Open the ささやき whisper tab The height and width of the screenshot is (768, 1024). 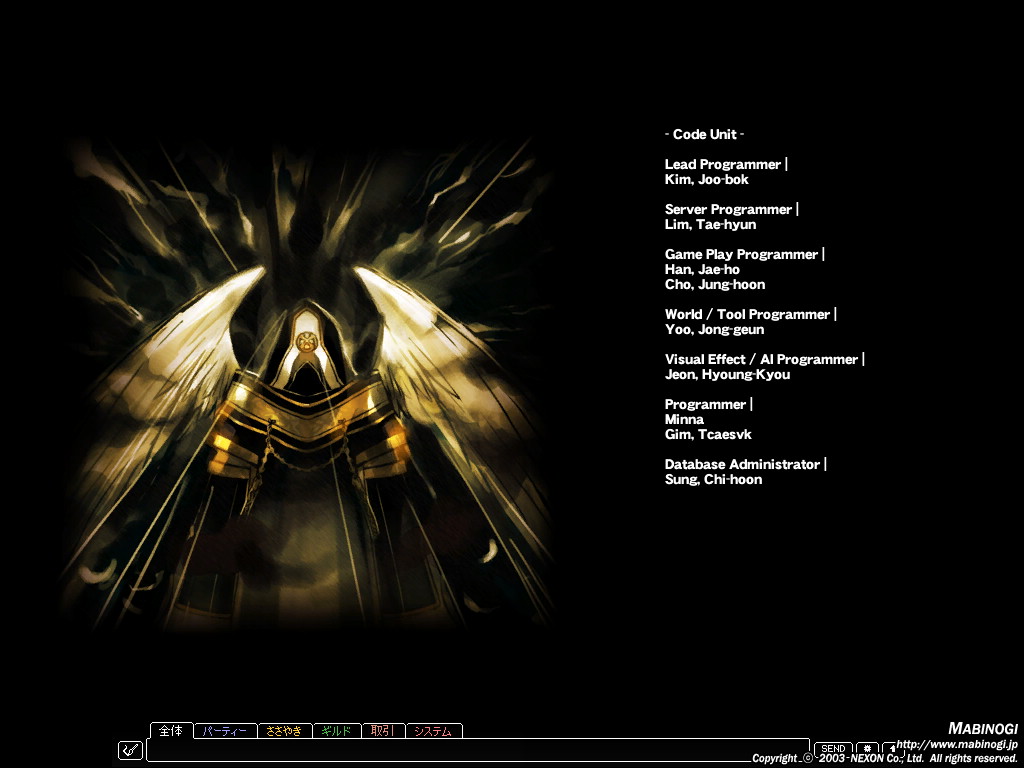pyautogui.click(x=285, y=731)
